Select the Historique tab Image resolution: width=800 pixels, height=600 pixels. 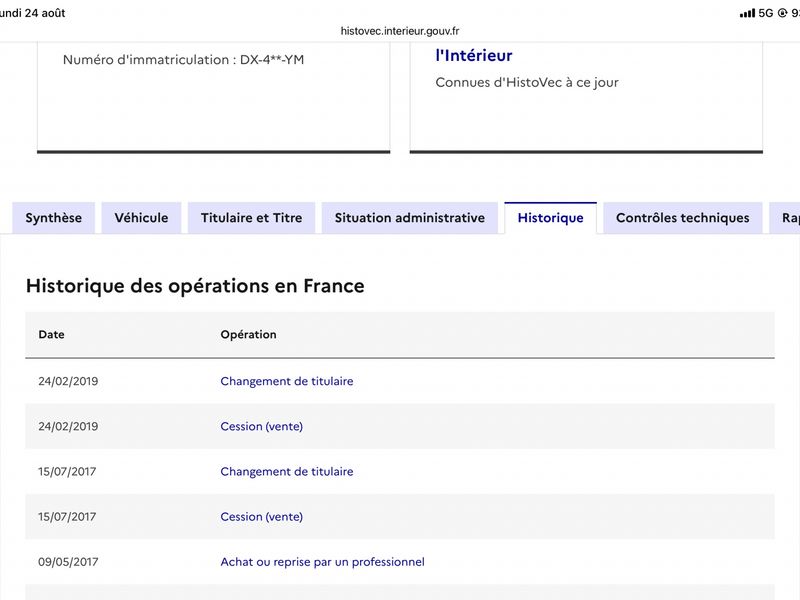point(551,218)
